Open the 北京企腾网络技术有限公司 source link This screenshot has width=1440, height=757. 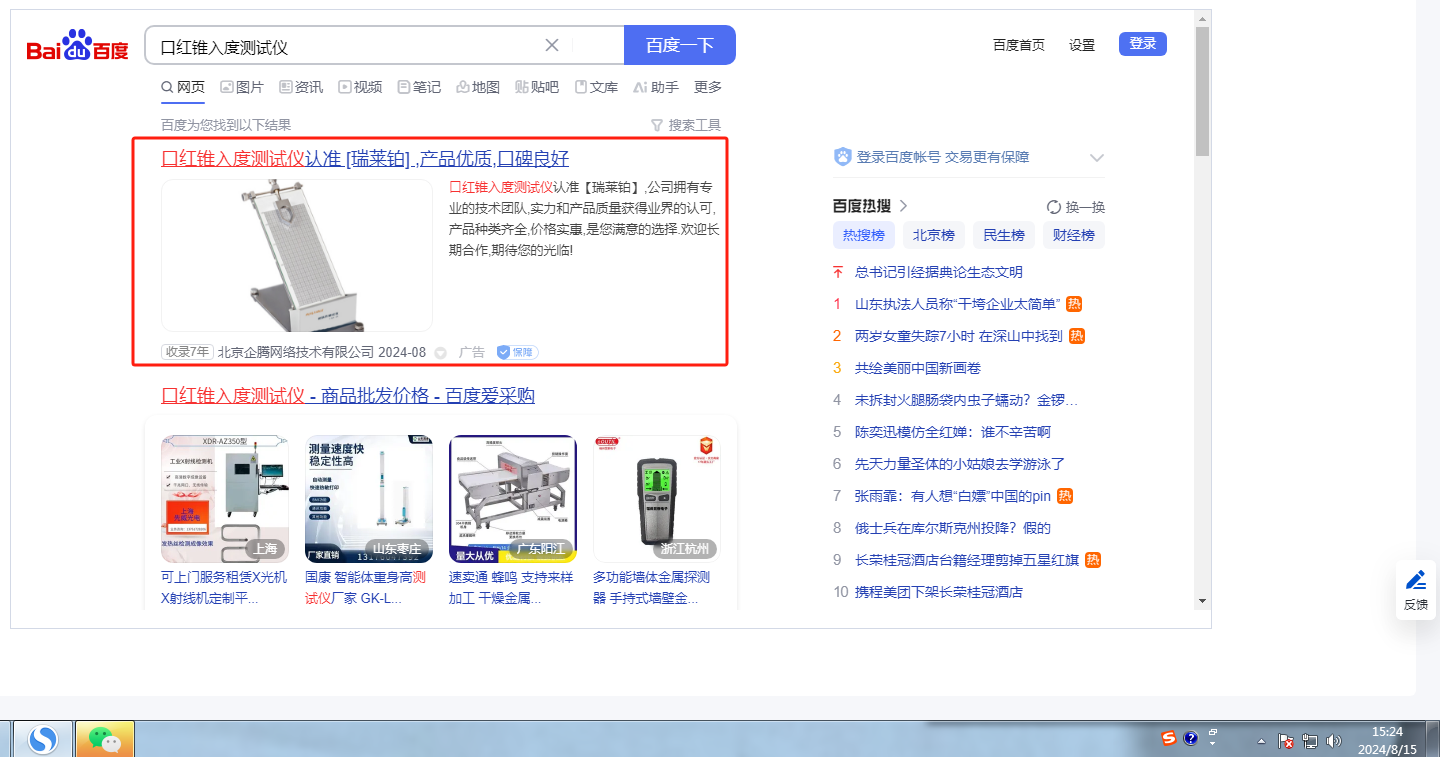[x=296, y=352]
